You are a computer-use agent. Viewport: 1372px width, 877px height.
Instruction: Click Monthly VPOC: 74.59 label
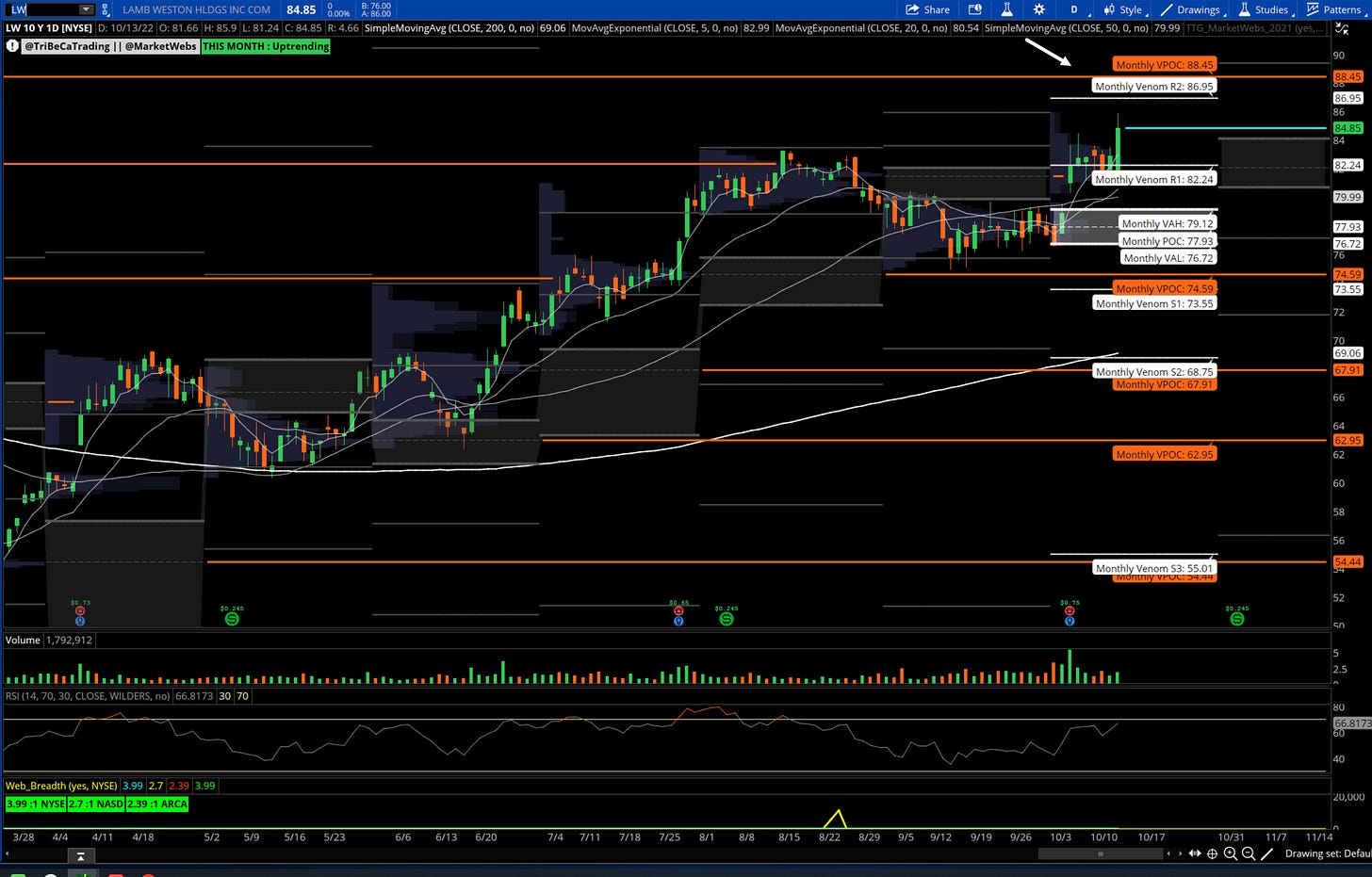click(x=1165, y=288)
